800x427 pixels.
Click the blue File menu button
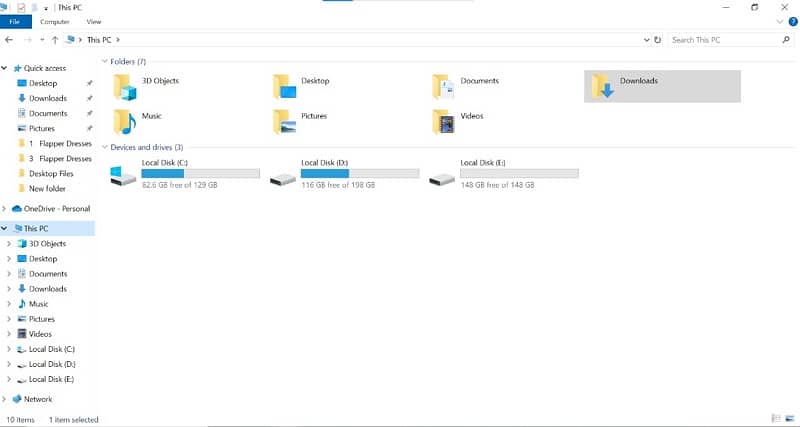click(14, 21)
